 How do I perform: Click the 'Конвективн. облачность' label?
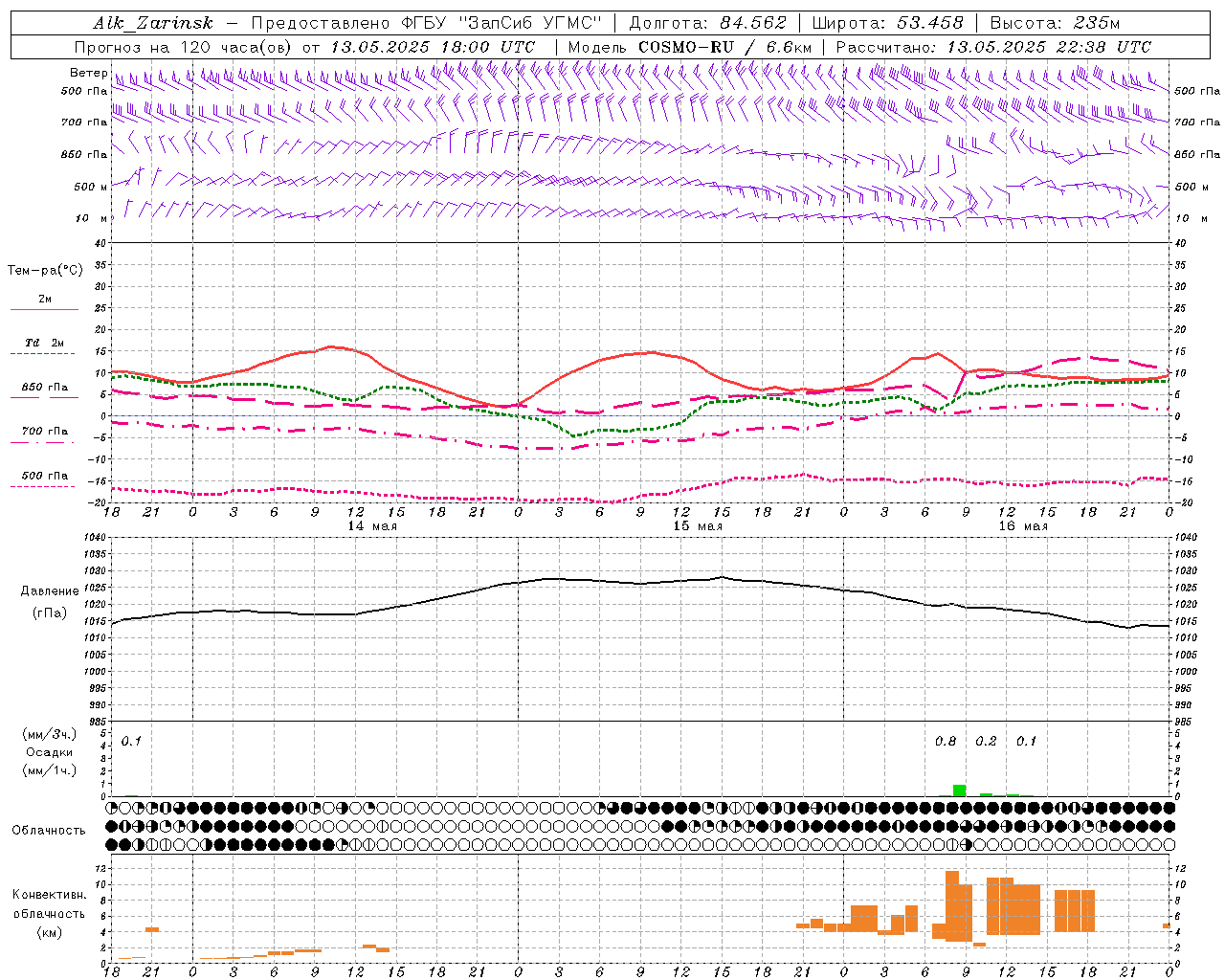click(49, 904)
